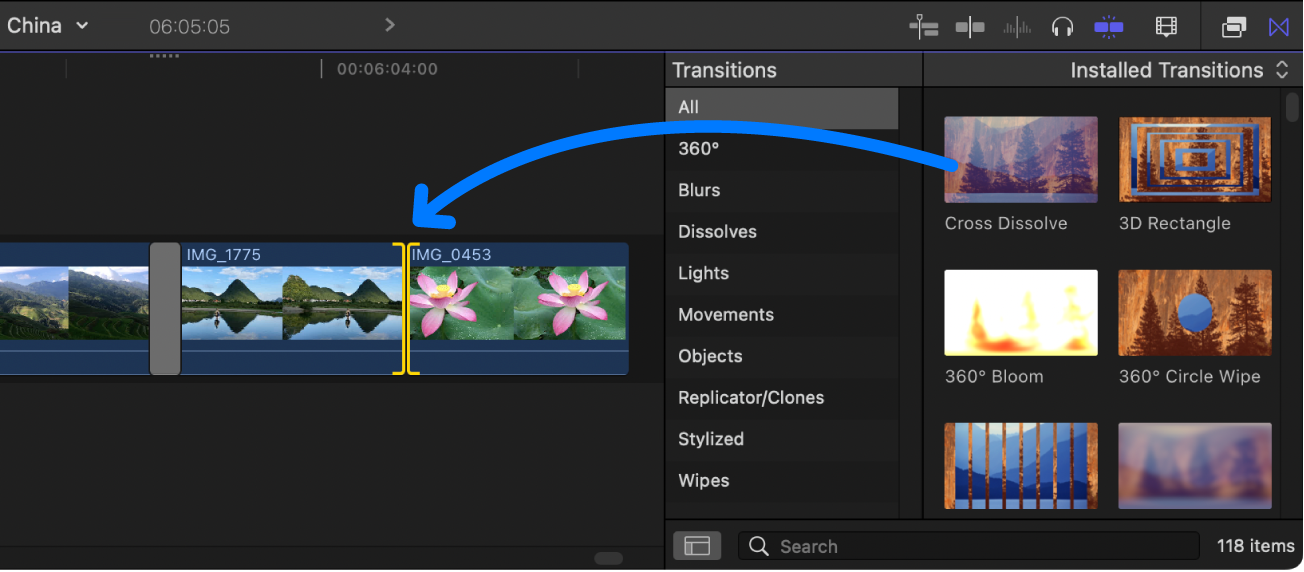Show the Effects browser icon

(1234, 27)
